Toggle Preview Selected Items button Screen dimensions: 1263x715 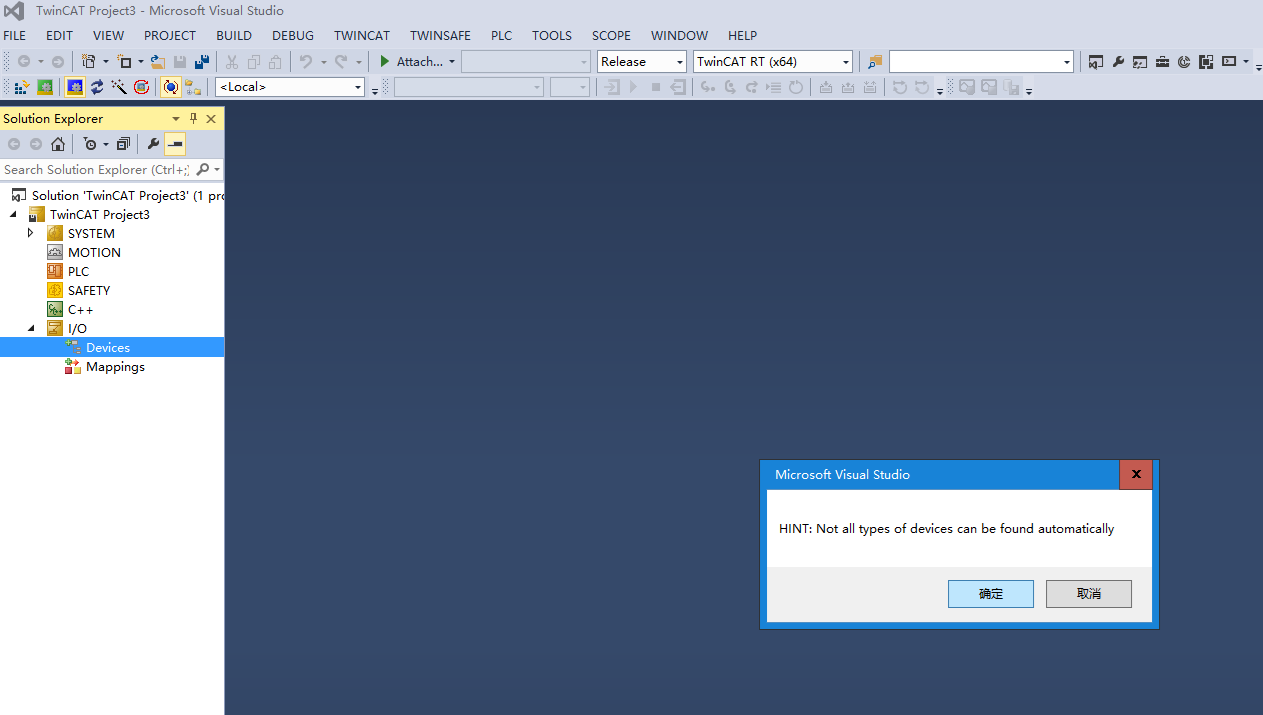coord(175,144)
